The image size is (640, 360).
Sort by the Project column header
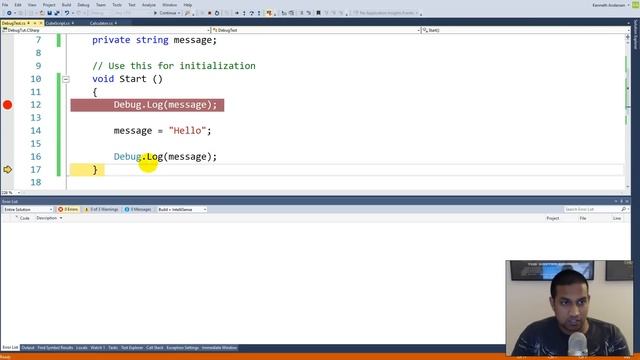553,218
